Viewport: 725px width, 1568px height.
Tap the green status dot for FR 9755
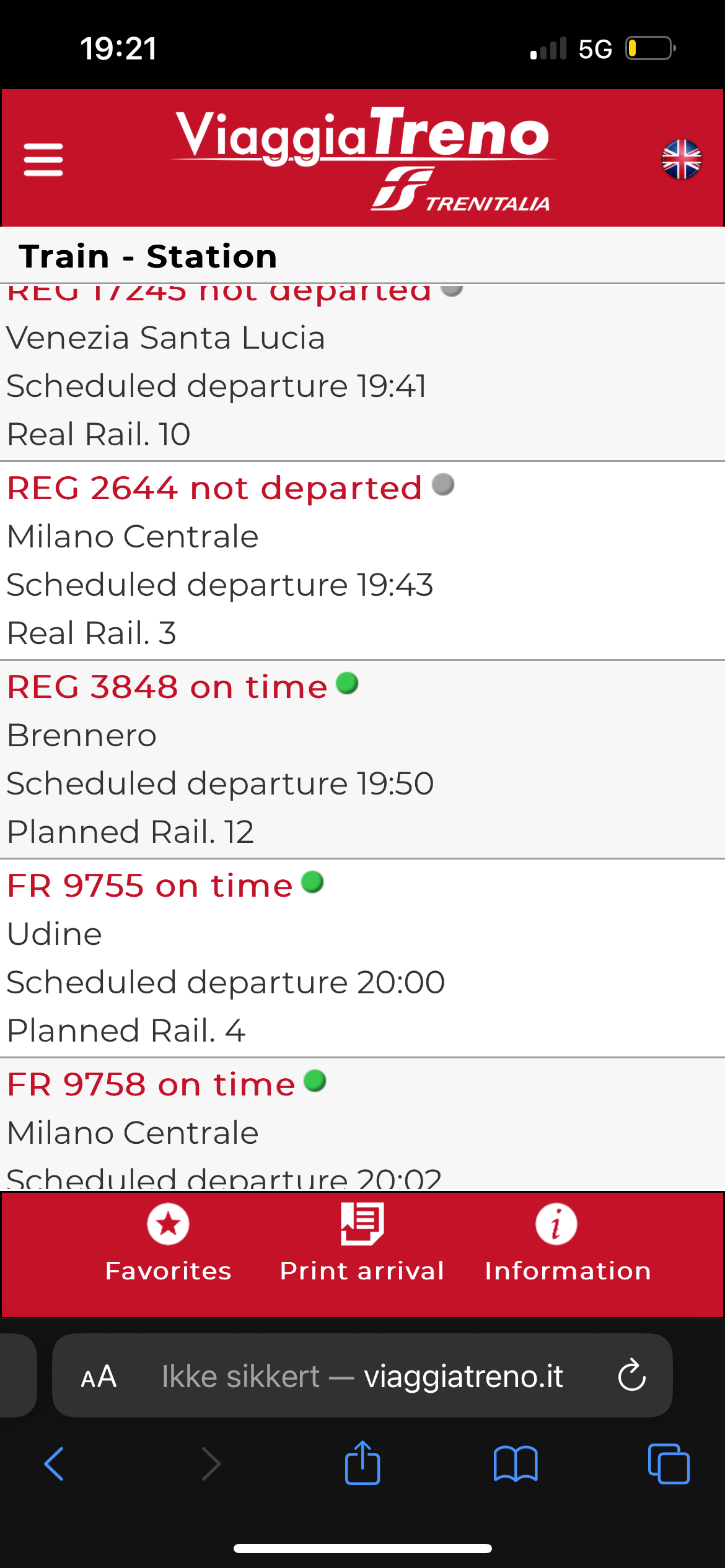[312, 882]
